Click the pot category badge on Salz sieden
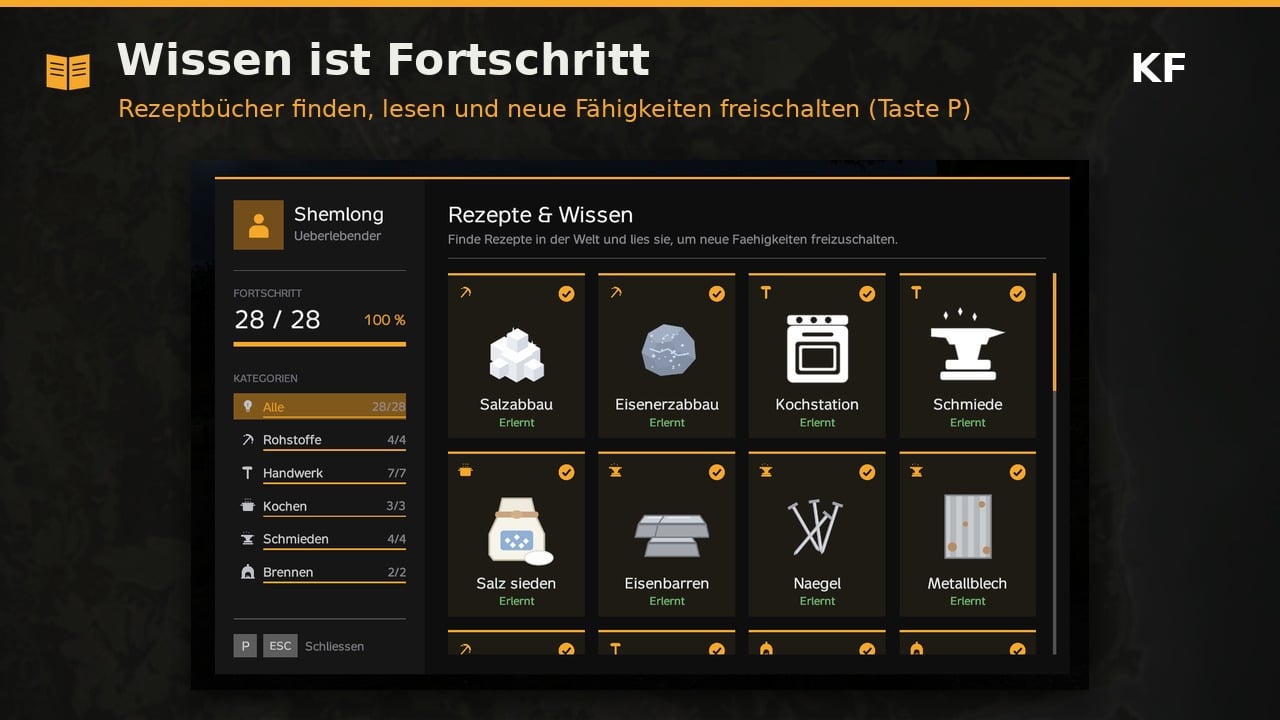Image resolution: width=1280 pixels, height=720 pixels. click(x=465, y=471)
